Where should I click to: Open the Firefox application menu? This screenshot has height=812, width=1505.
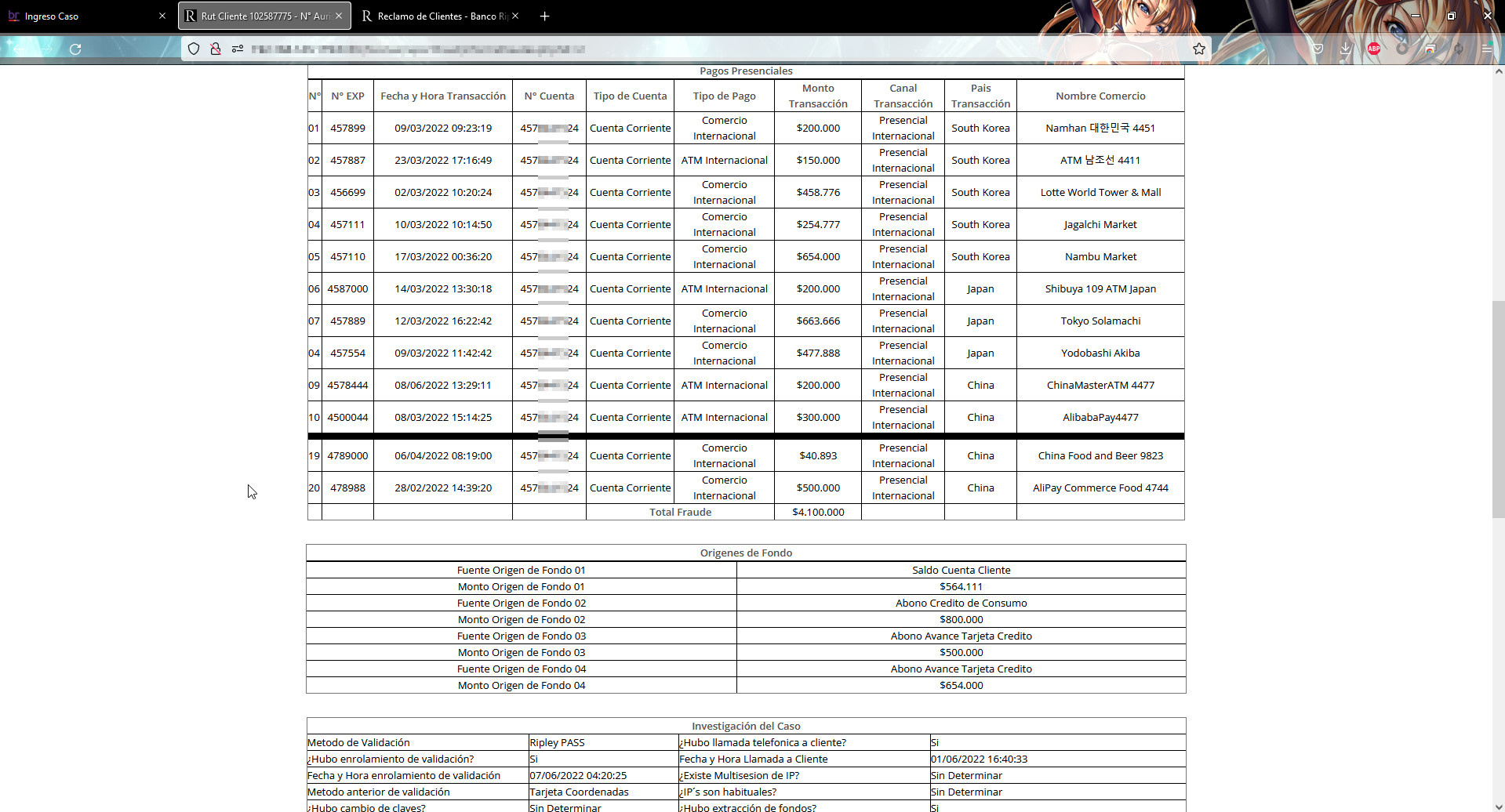tap(1487, 49)
